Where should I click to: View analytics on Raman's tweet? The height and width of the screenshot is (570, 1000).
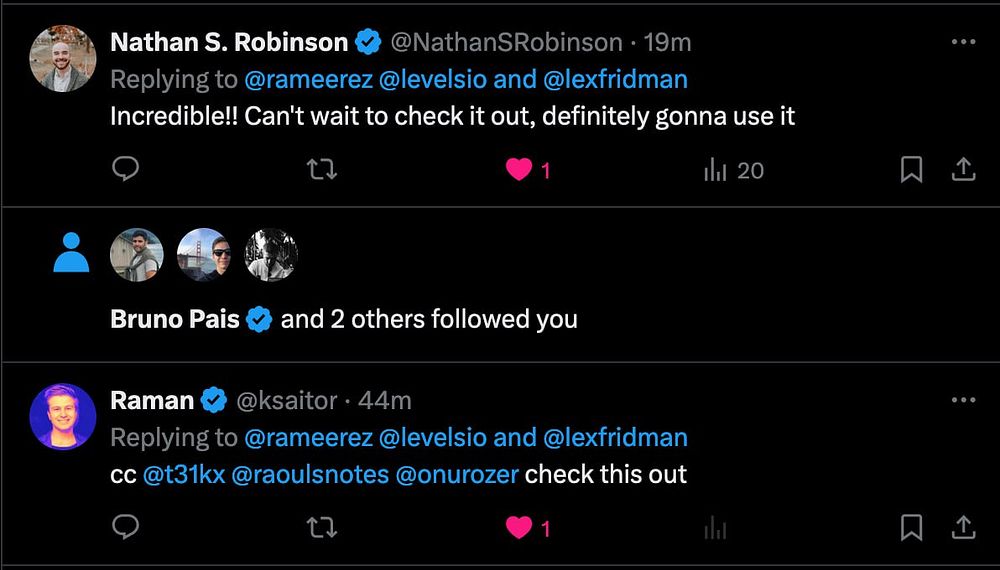point(715,527)
